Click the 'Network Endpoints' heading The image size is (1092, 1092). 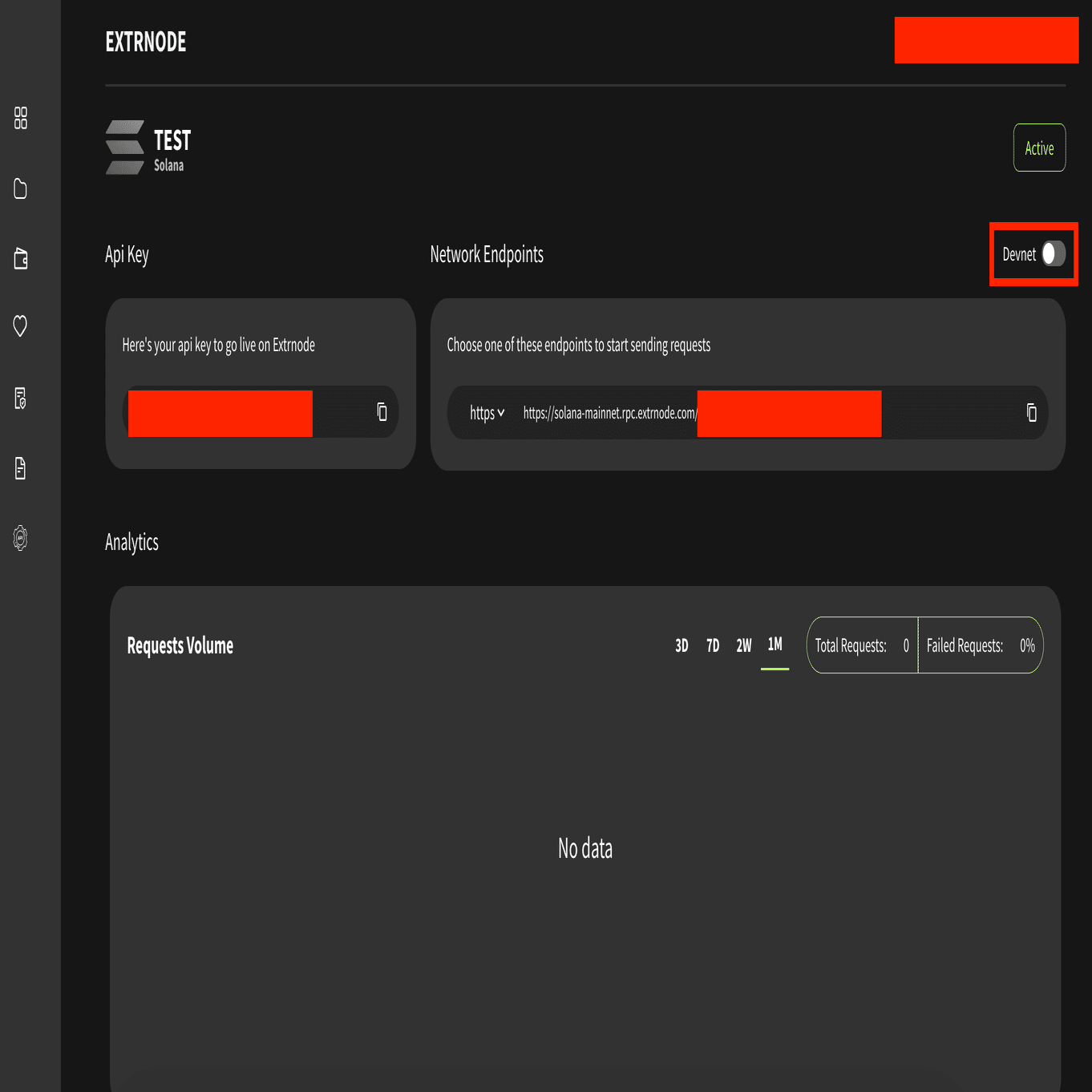487,254
